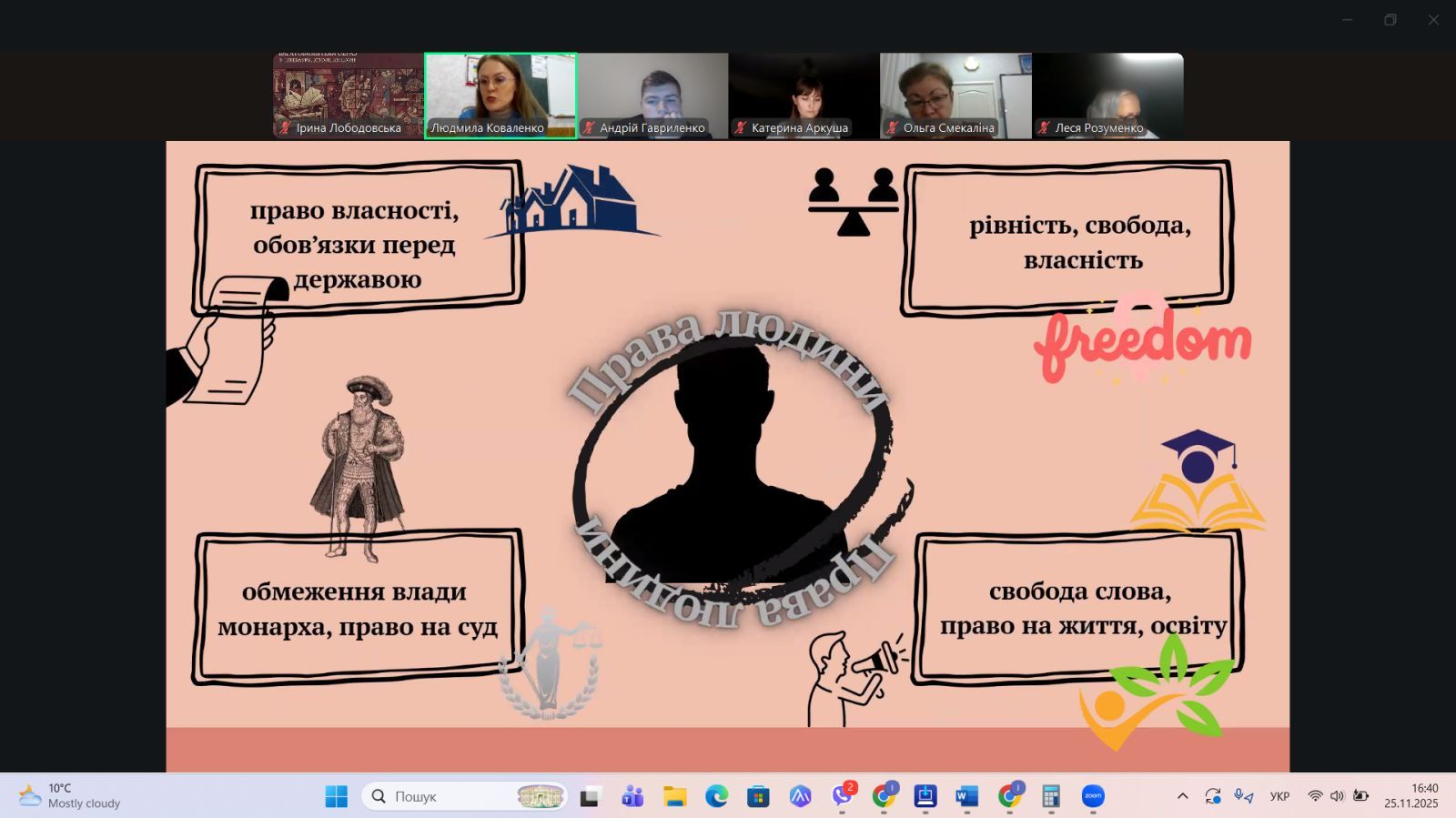Click Ольга Смекаліна's participant video
Image resolution: width=1456 pixels, height=818 pixels.
[955, 95]
